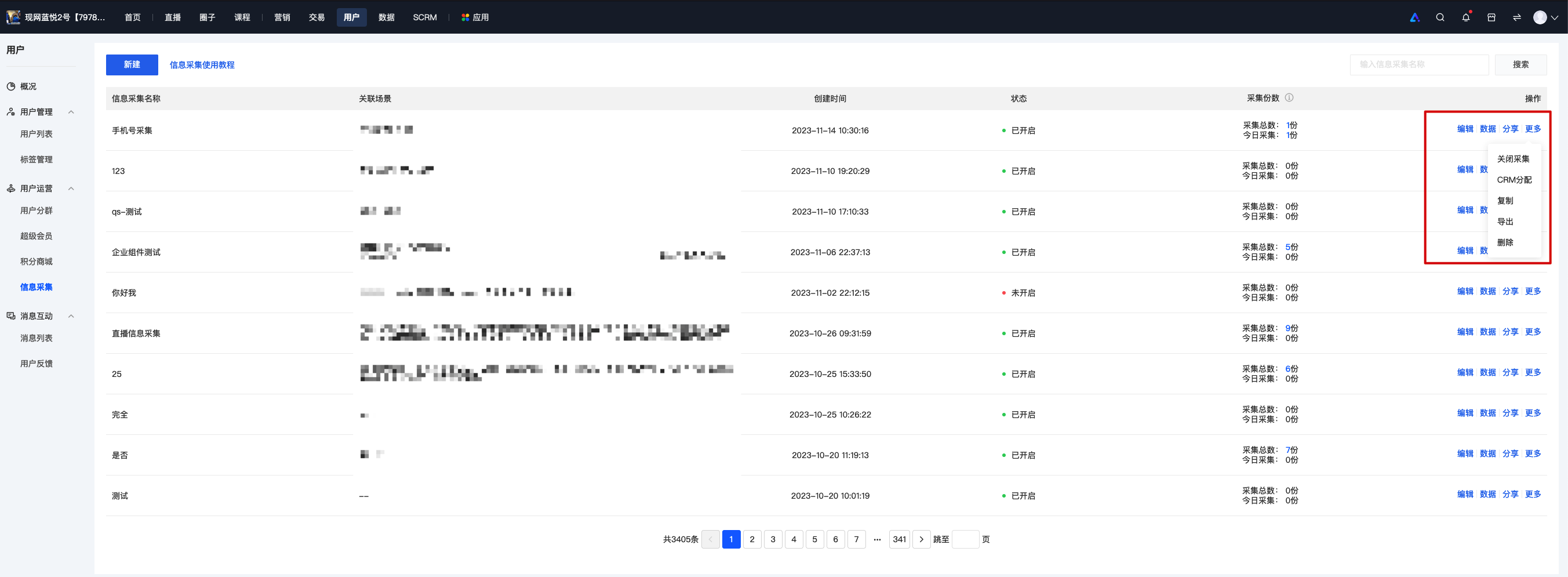
Task: Open 用户分群 in the sidebar
Action: click(x=37, y=211)
